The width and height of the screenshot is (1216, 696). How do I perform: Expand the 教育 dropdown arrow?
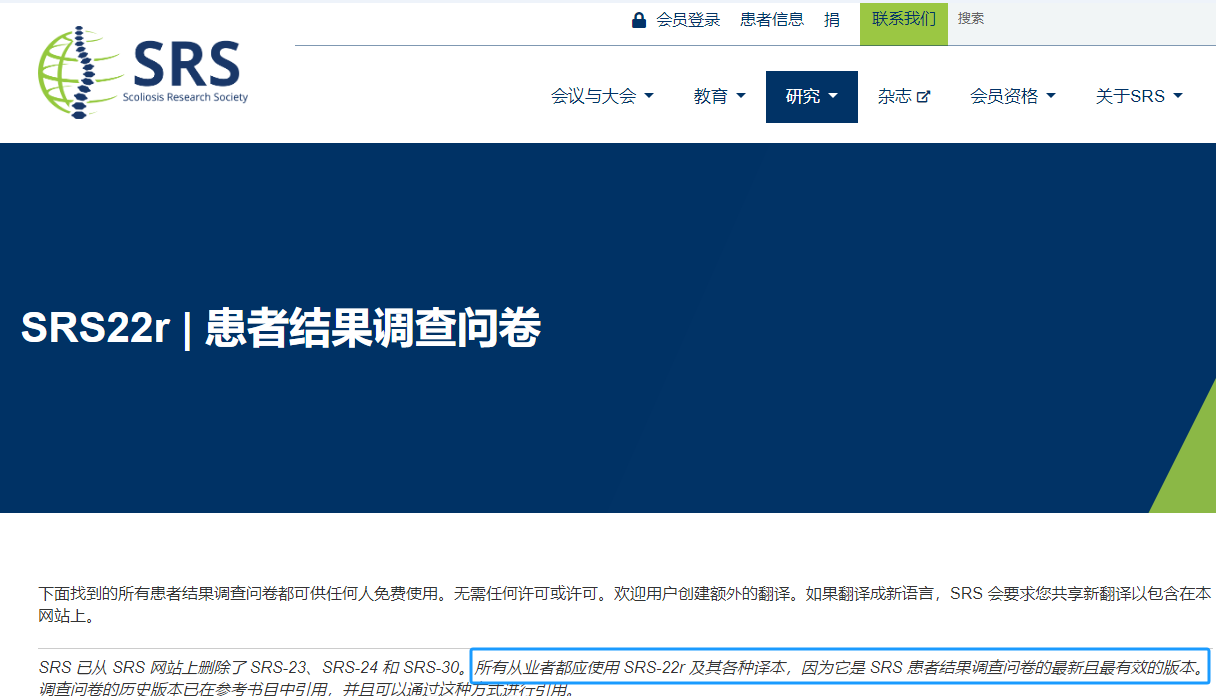(x=741, y=97)
